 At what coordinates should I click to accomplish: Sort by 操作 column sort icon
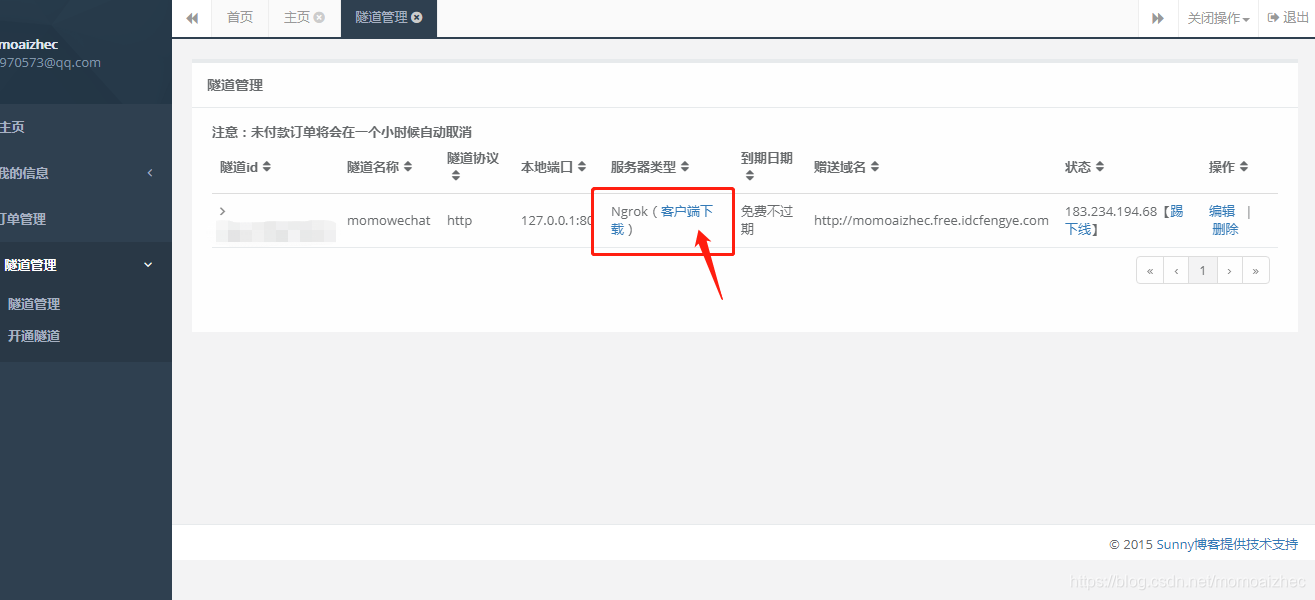point(1244,167)
